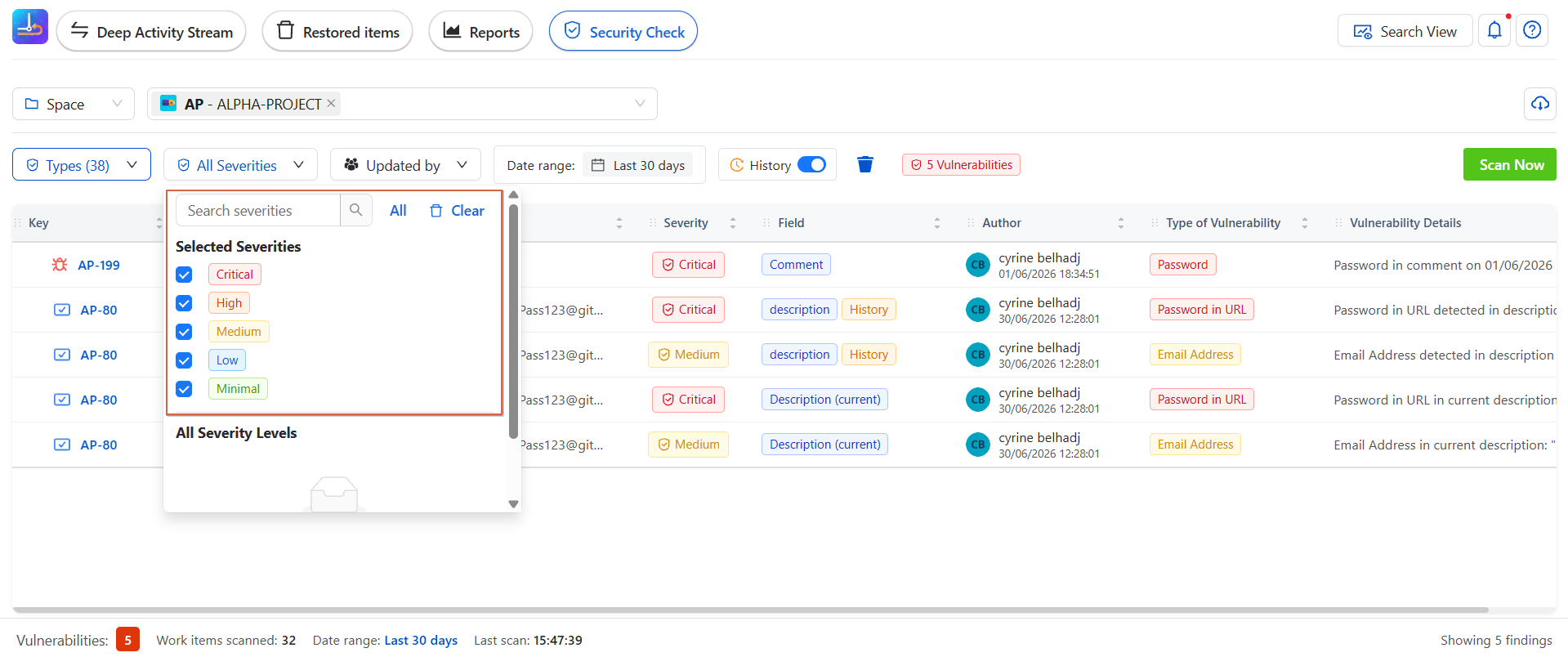
Task: Remove AP - ALPHA-PROJECT tag with x
Action: pyautogui.click(x=331, y=104)
